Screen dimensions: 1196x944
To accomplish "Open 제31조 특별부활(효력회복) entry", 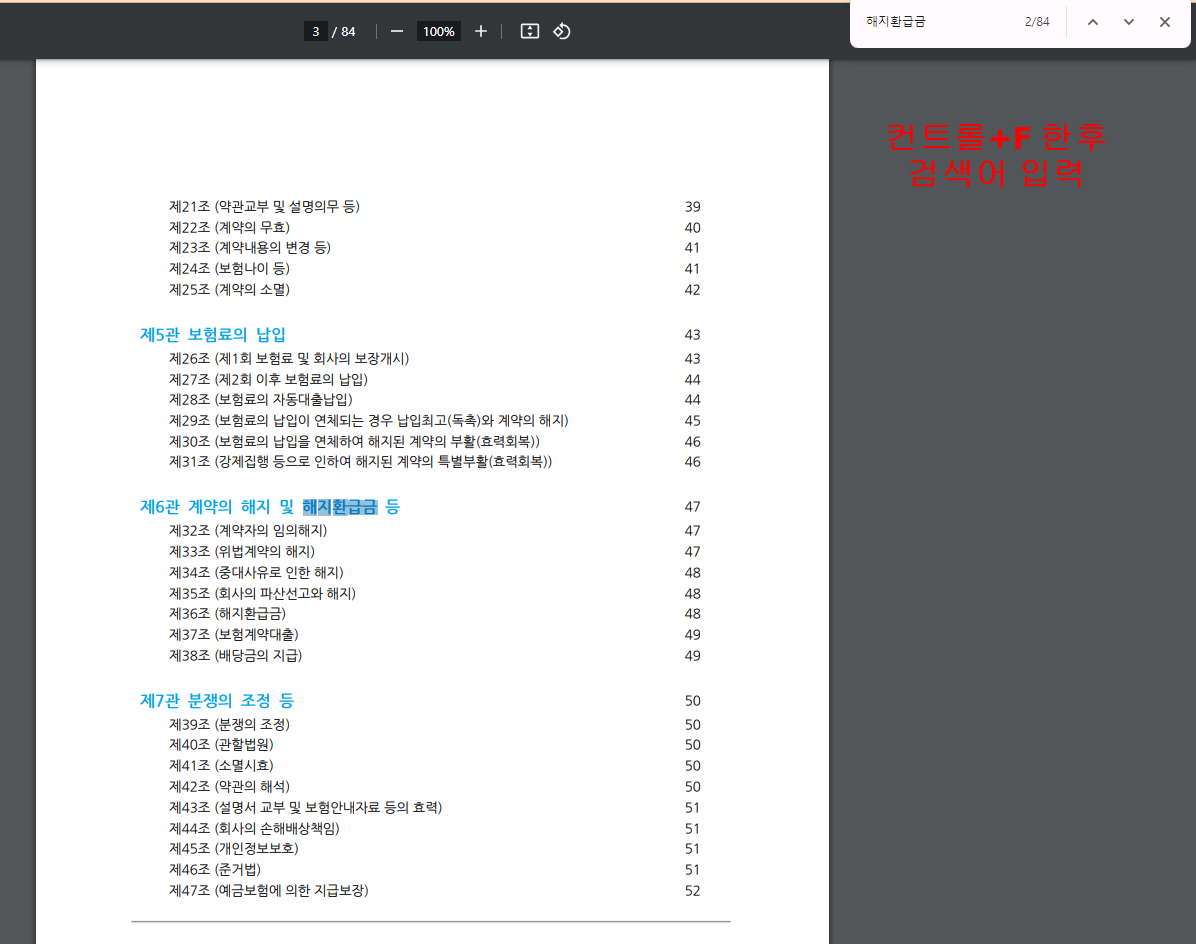I will pyautogui.click(x=360, y=461).
